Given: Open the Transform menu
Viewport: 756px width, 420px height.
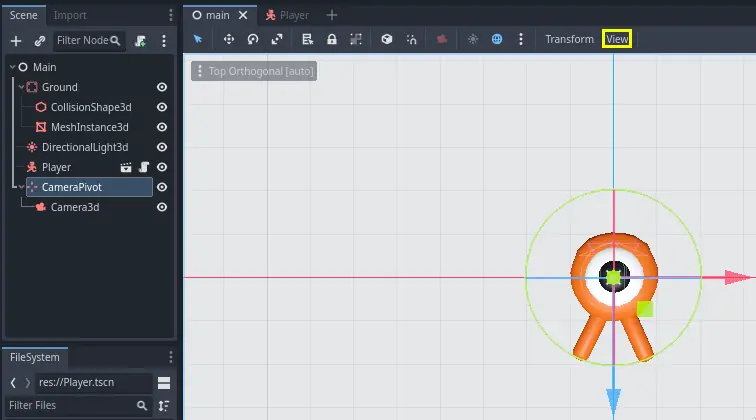Looking at the screenshot, I should (569, 39).
